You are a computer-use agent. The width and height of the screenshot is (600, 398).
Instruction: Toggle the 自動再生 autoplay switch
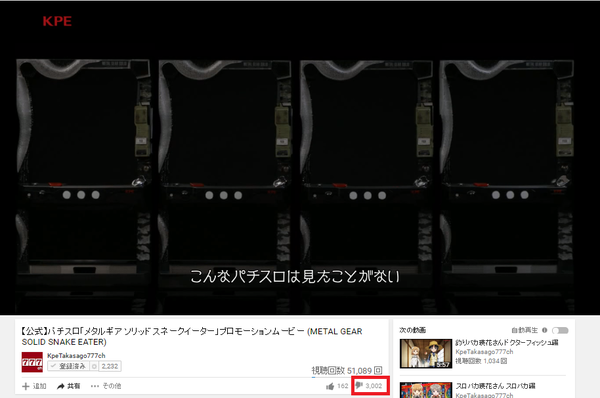(560, 330)
